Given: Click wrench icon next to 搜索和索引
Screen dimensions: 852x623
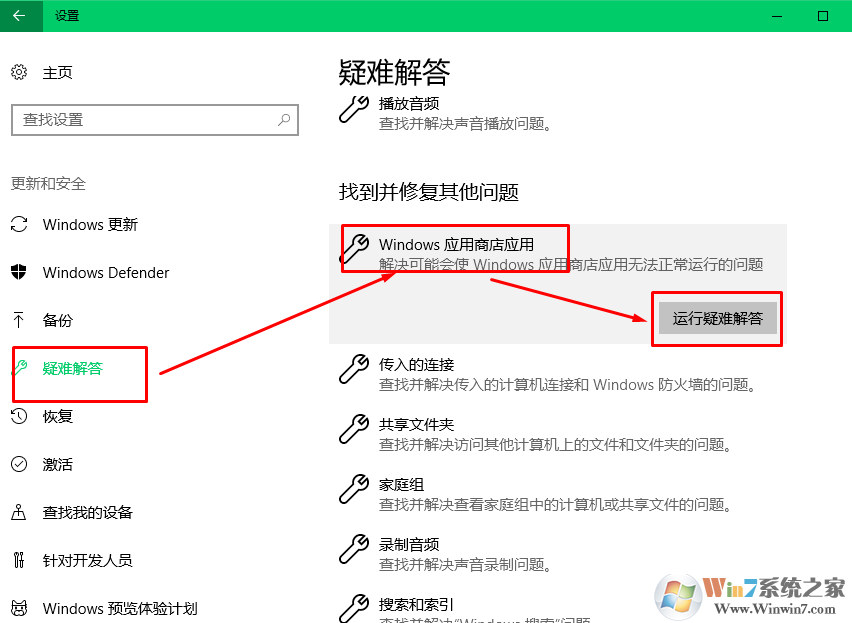Looking at the screenshot, I should click(354, 609).
